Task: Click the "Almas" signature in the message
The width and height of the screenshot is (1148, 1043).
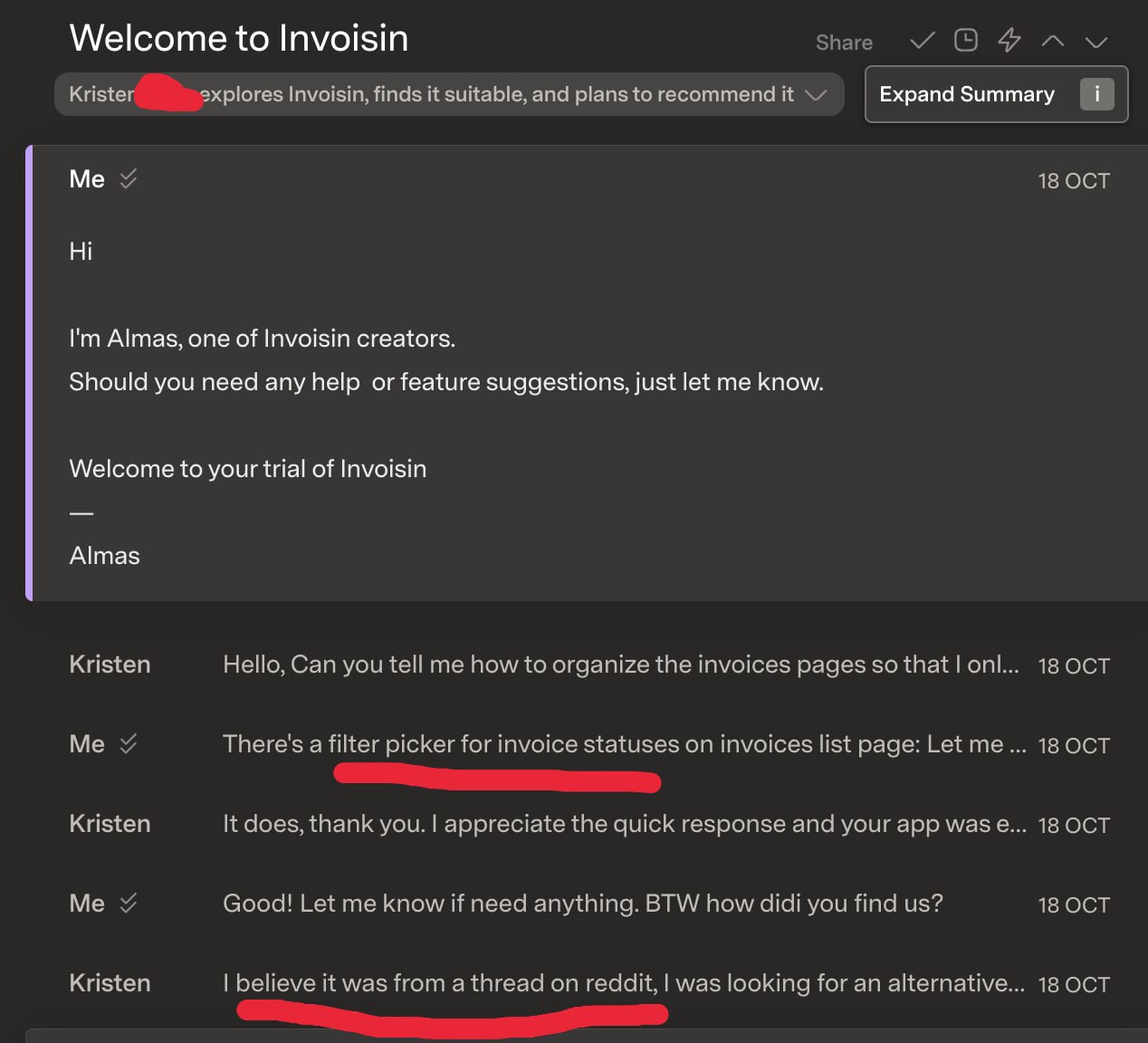Action: (x=105, y=556)
